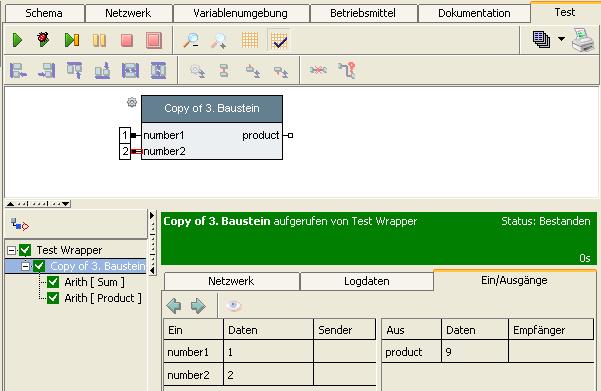601x391 pixels.
Task: Toggle the Copy of 3. Baustein checkbox
Action: coord(39,266)
